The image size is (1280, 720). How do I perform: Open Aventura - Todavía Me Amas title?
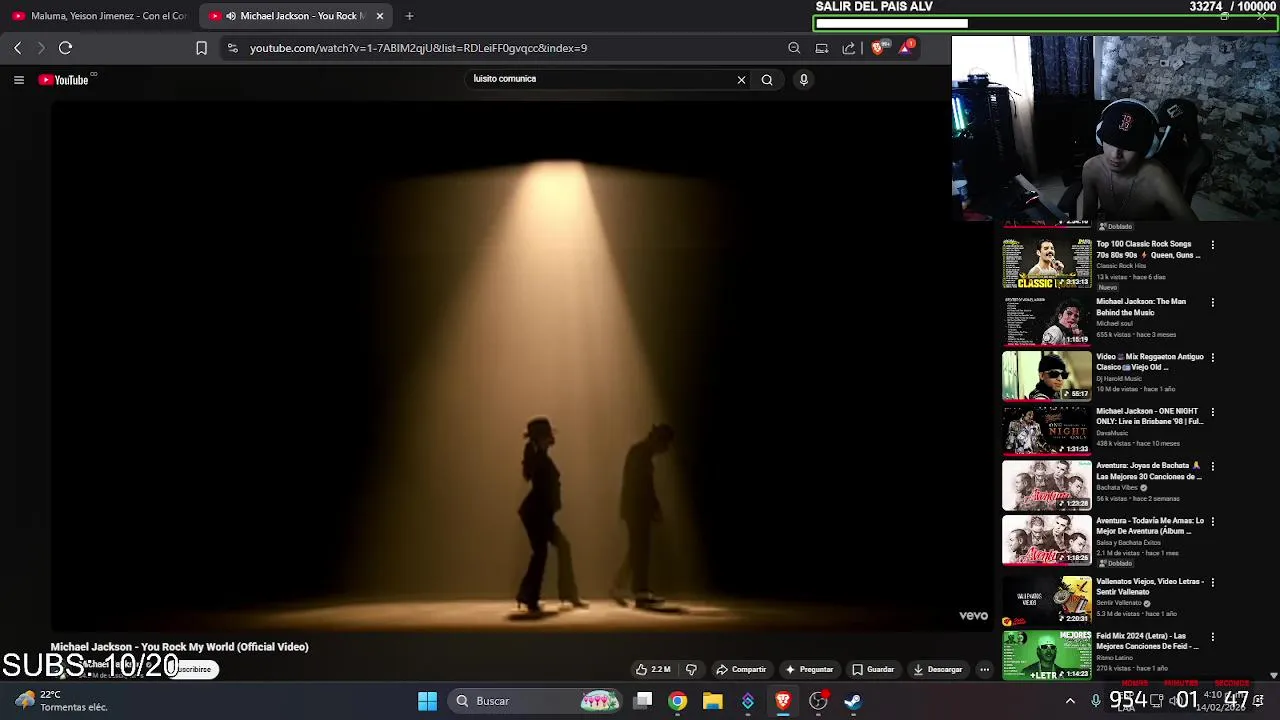click(x=1150, y=526)
